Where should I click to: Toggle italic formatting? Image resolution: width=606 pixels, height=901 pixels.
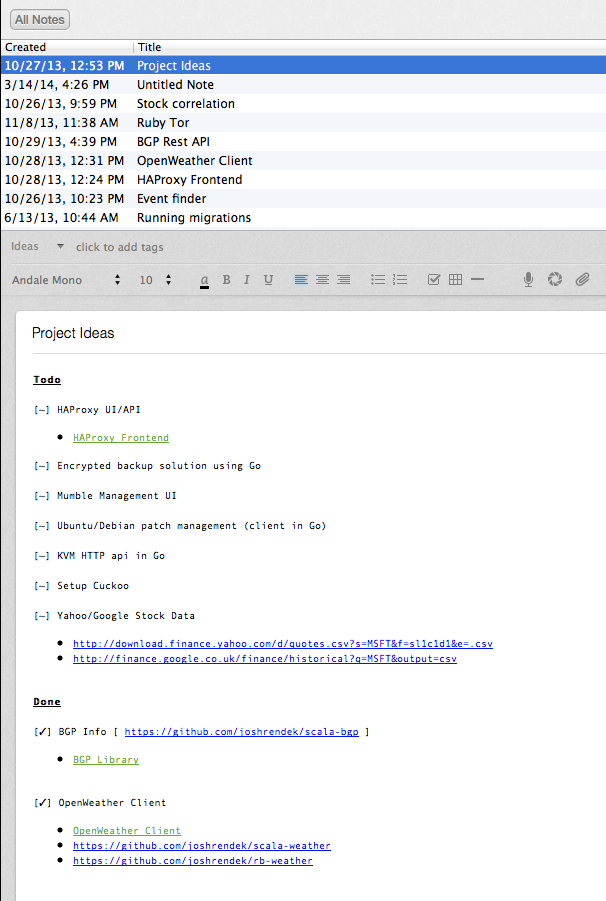click(x=246, y=280)
